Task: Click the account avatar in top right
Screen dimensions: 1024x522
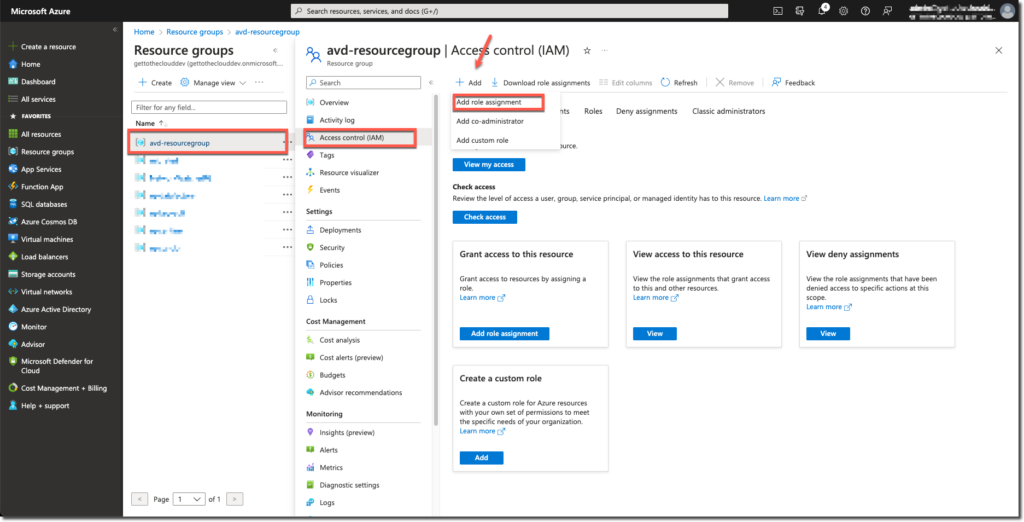Action: tap(1007, 10)
